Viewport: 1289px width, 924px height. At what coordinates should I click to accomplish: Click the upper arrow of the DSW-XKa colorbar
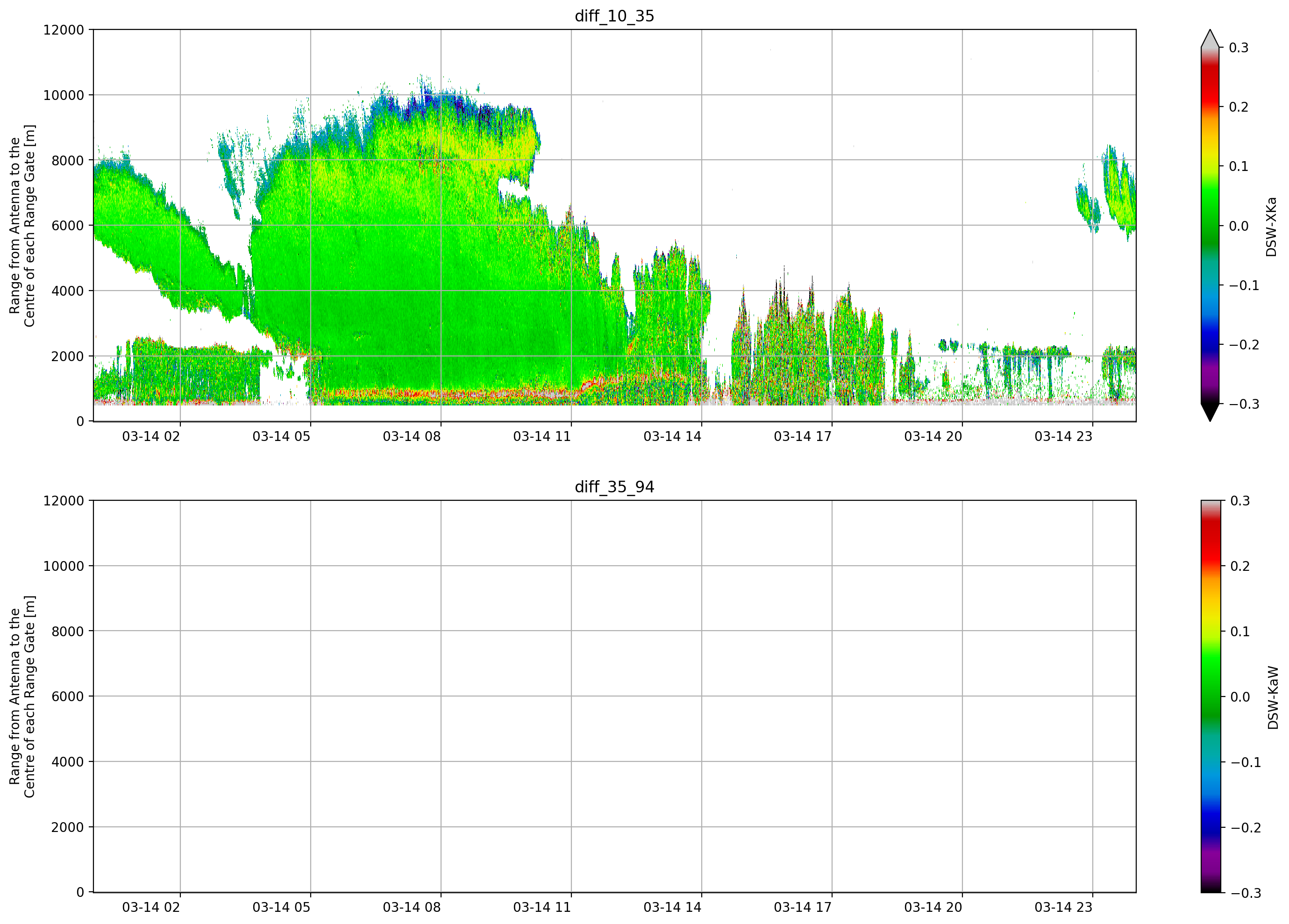tap(1210, 38)
